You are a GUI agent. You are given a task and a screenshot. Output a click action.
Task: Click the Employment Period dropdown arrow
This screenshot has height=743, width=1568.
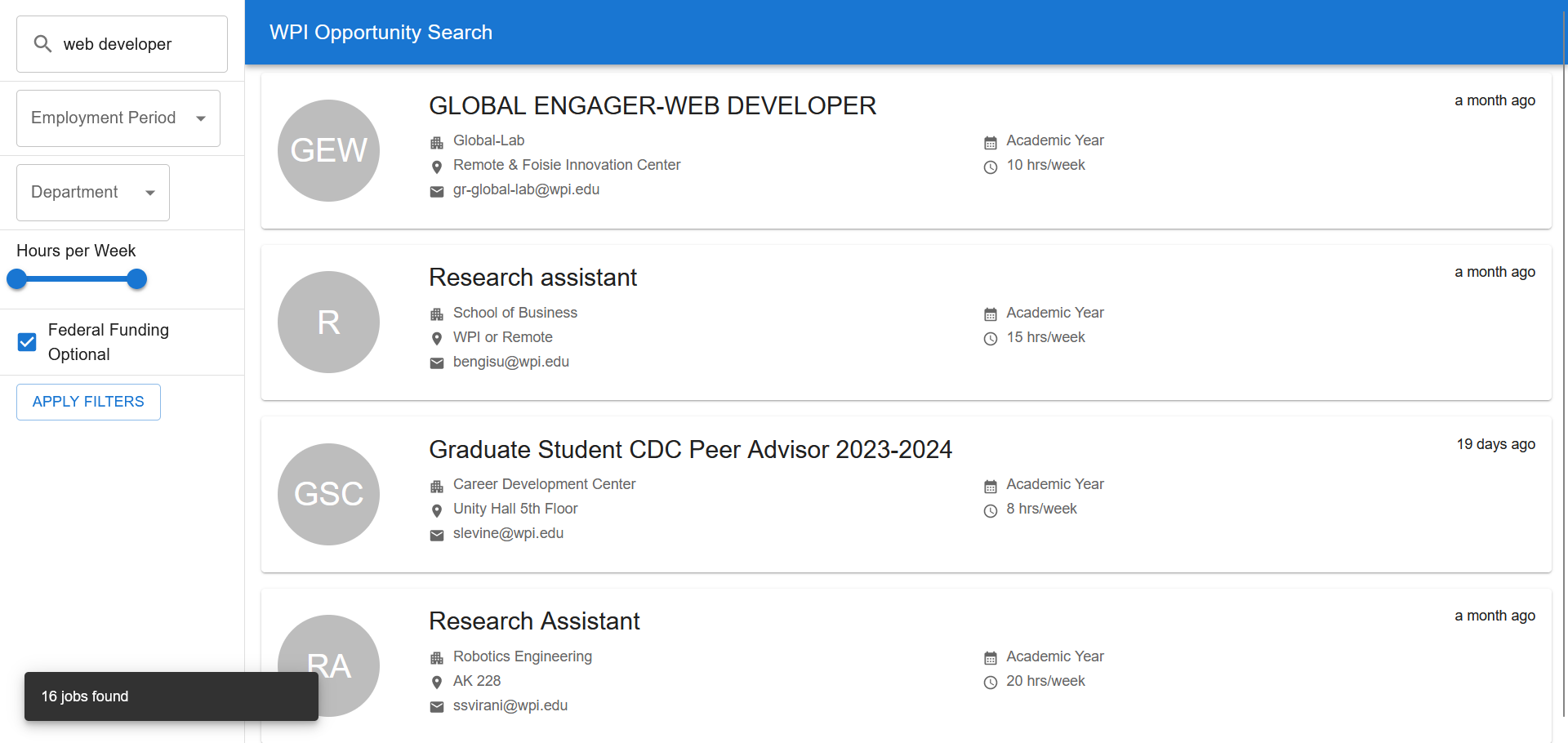coord(201,118)
